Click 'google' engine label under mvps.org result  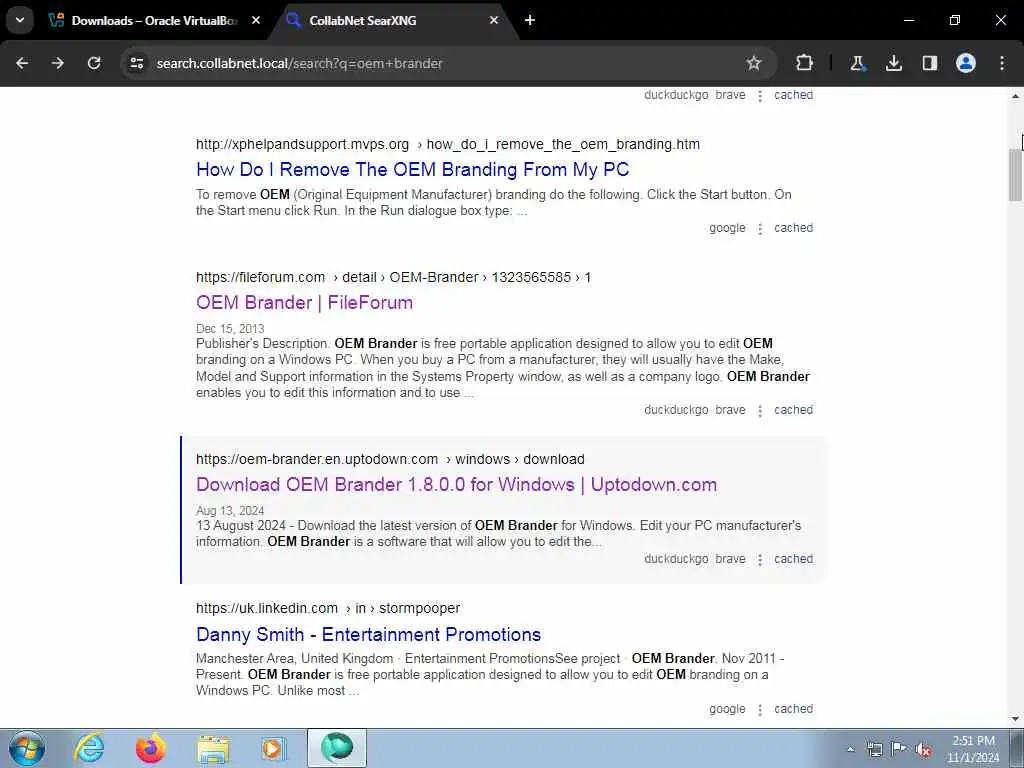[x=727, y=228]
